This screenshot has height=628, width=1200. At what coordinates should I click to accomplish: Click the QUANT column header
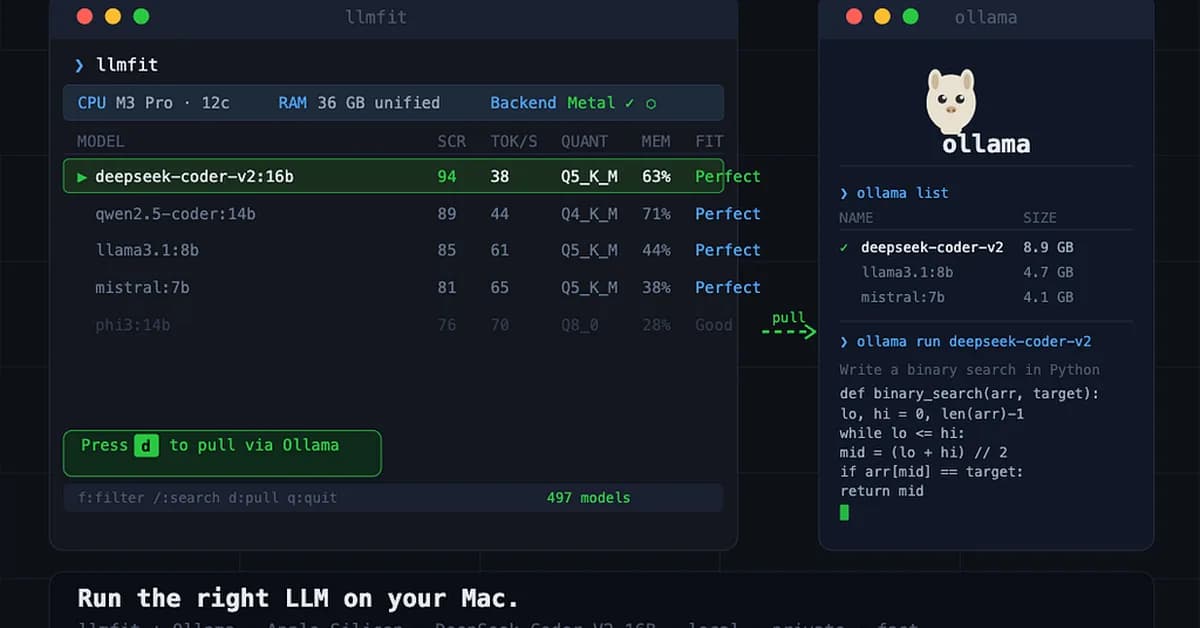click(585, 141)
